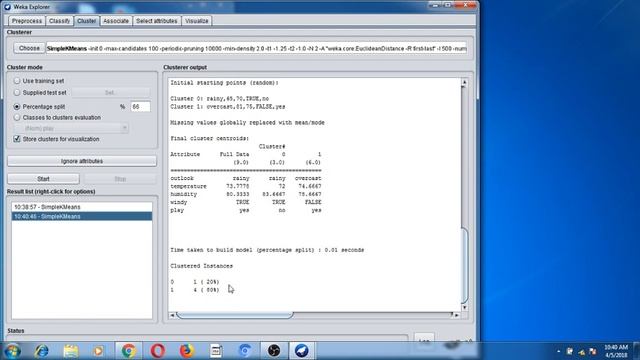Select the 10:40:45 SimpleKMeans result

click(82, 216)
